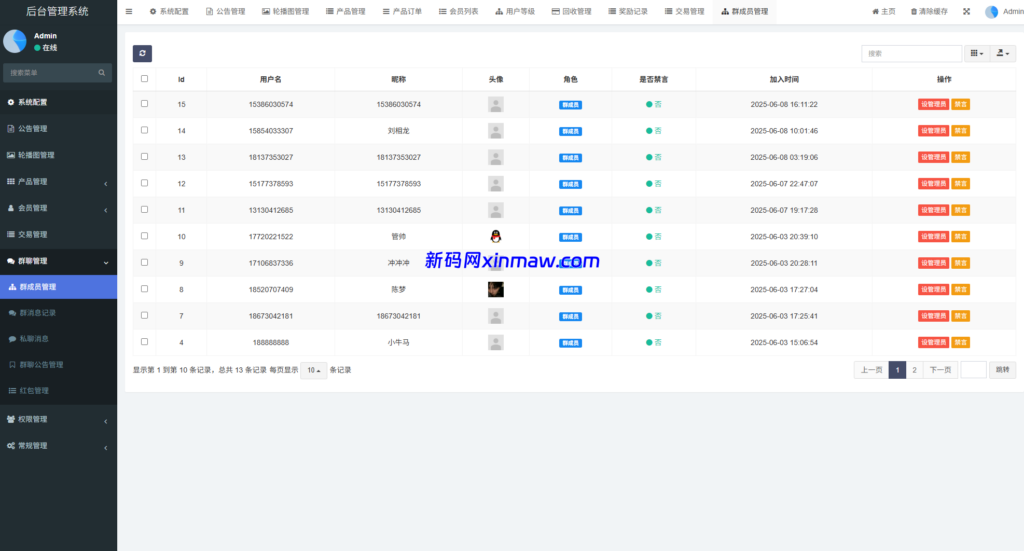Click the refresh table icon button

[142, 54]
